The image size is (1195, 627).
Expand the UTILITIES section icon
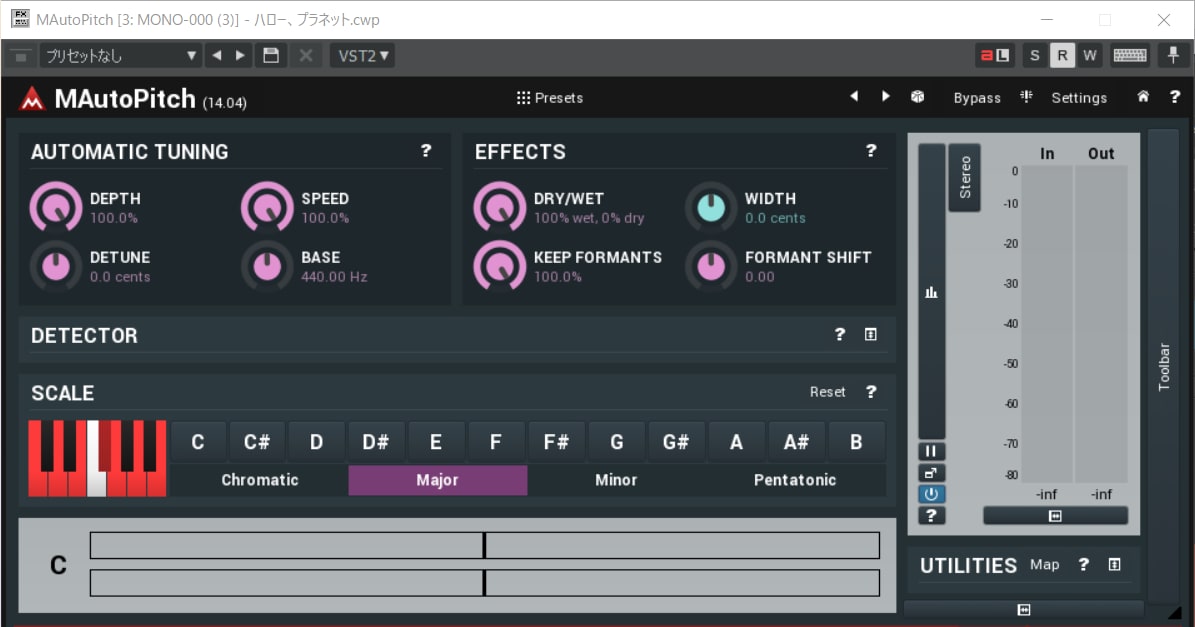[x=1114, y=565]
